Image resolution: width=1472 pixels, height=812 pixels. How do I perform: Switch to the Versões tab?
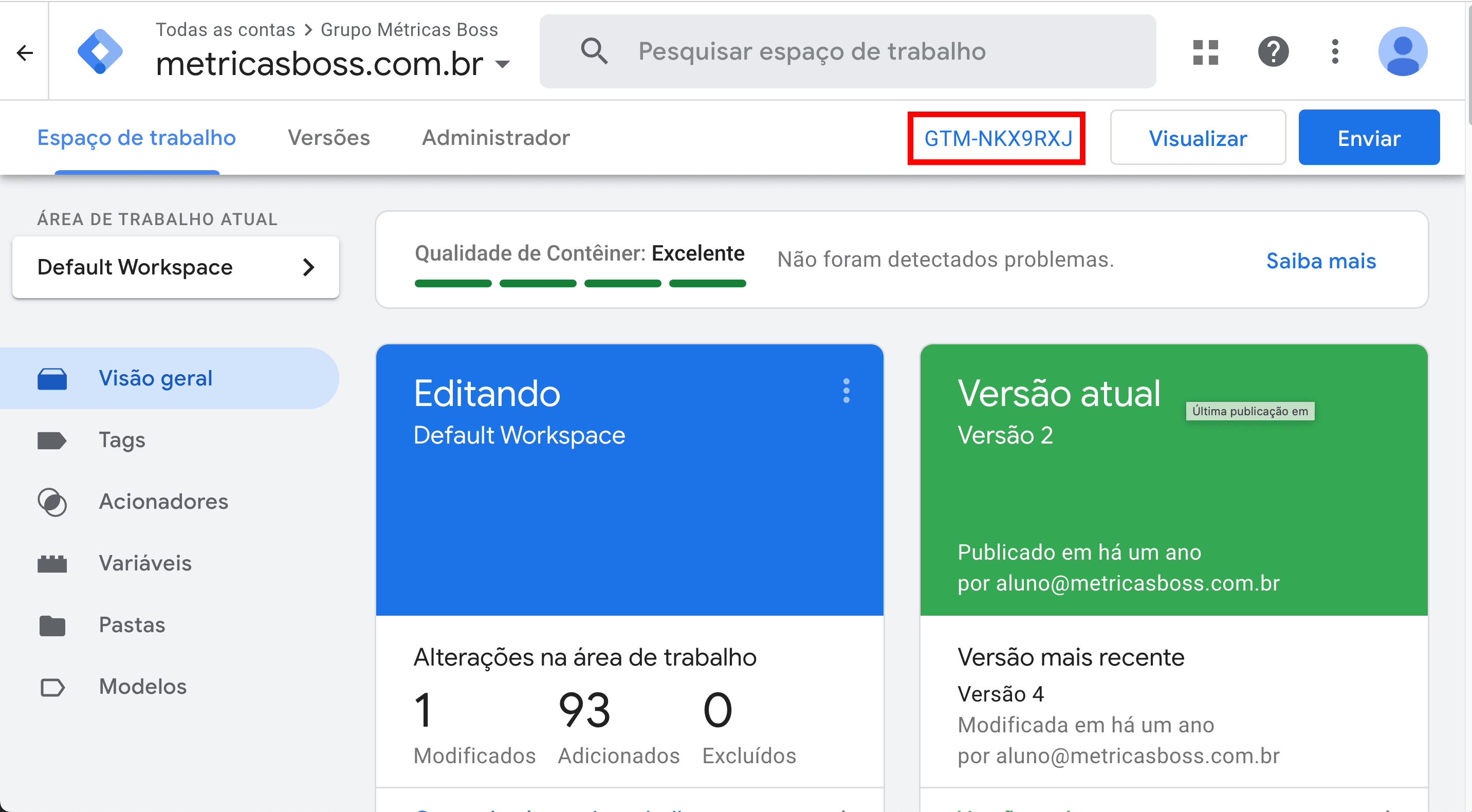point(328,138)
